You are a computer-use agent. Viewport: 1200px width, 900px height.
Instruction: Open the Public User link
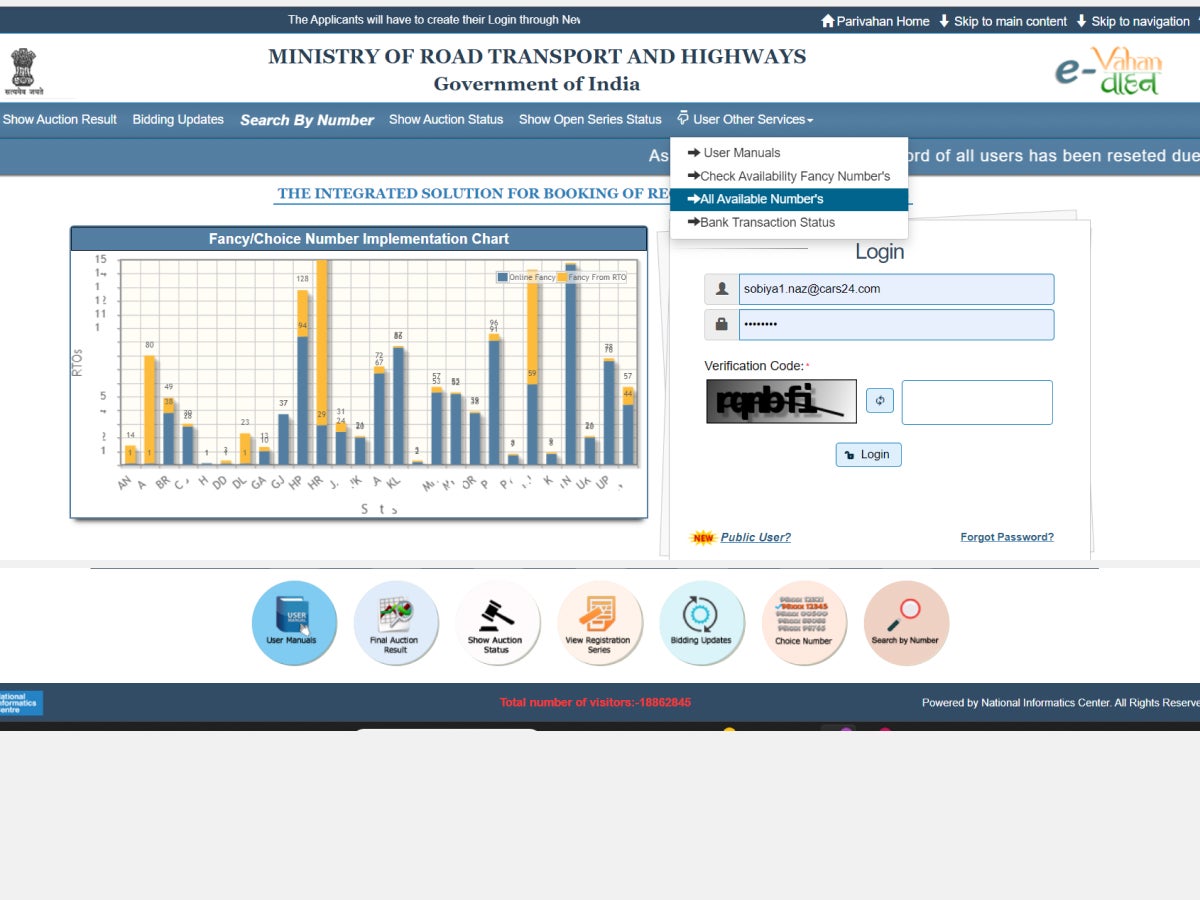[x=755, y=537]
